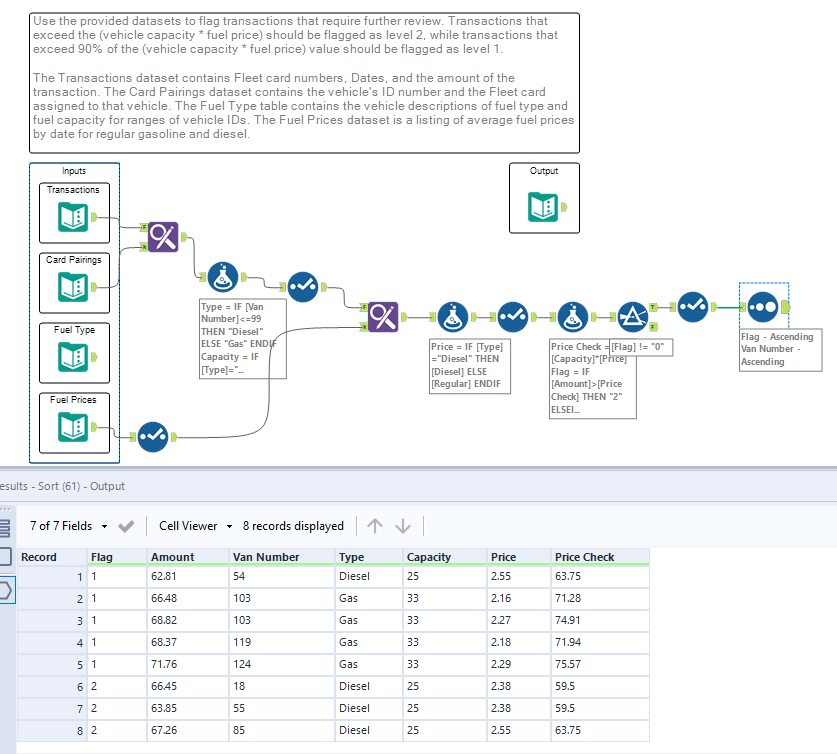837x754 pixels.
Task: Select the 124 Van Number cell
Action: click(282, 664)
